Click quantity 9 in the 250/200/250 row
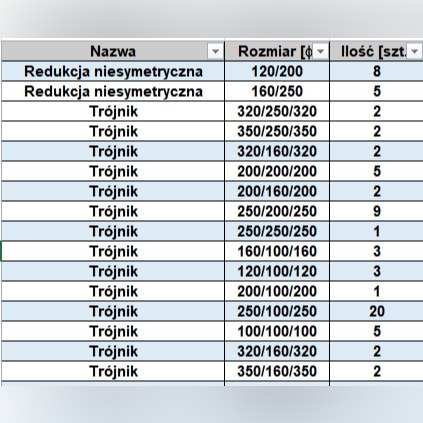 click(x=377, y=211)
